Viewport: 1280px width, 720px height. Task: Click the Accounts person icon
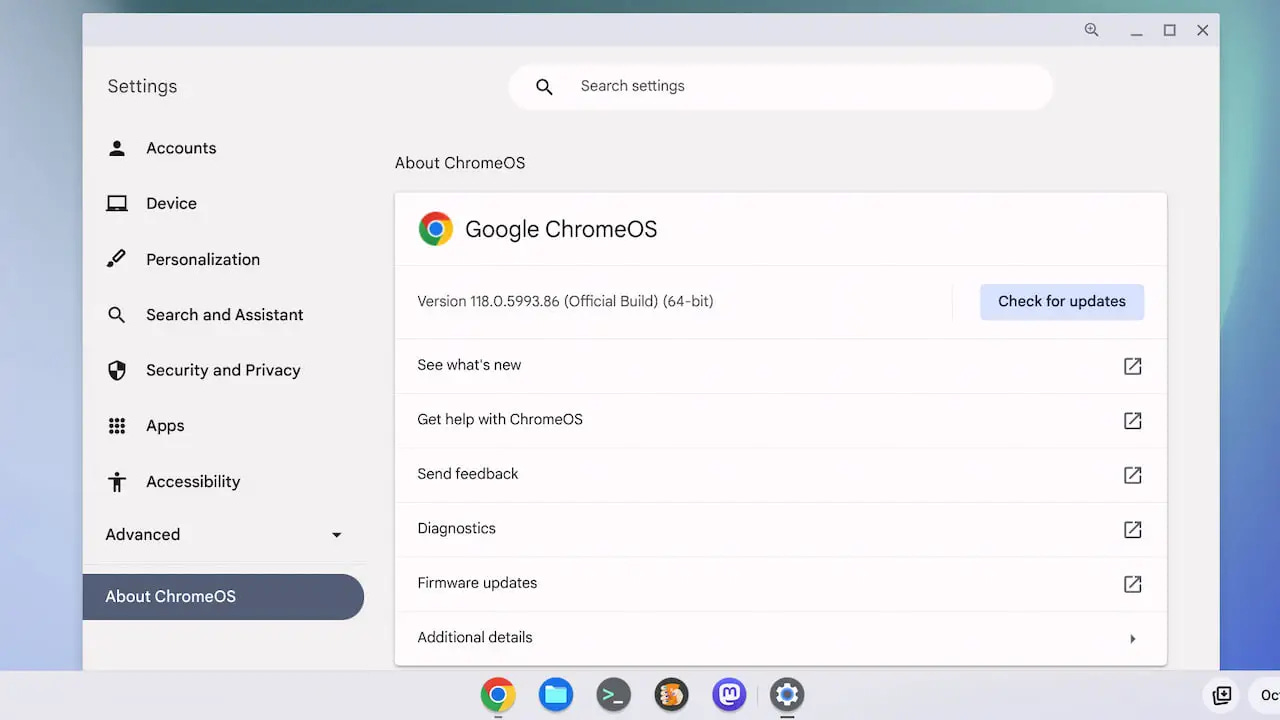click(x=117, y=148)
